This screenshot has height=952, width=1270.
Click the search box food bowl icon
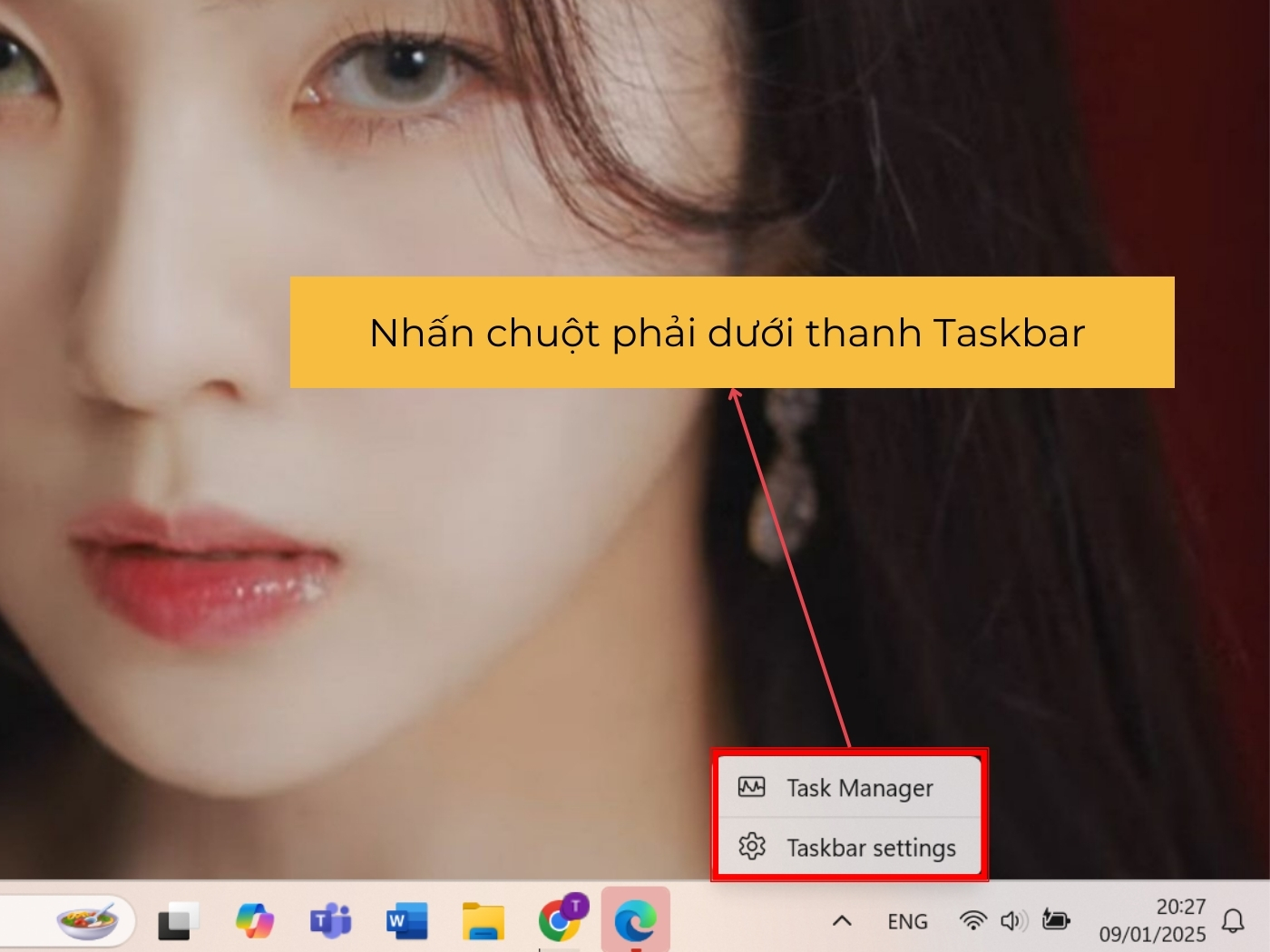86,921
